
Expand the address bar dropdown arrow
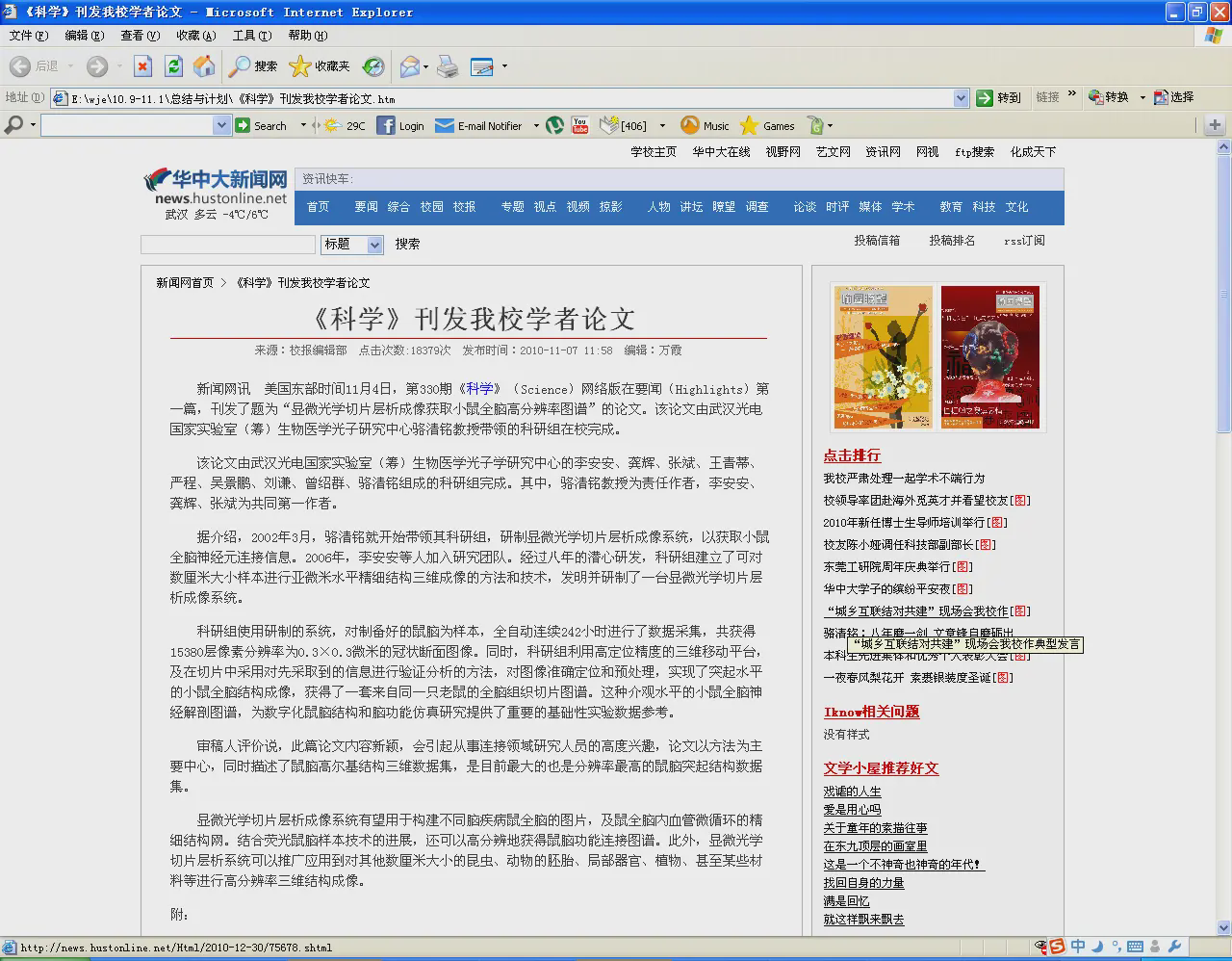961,98
